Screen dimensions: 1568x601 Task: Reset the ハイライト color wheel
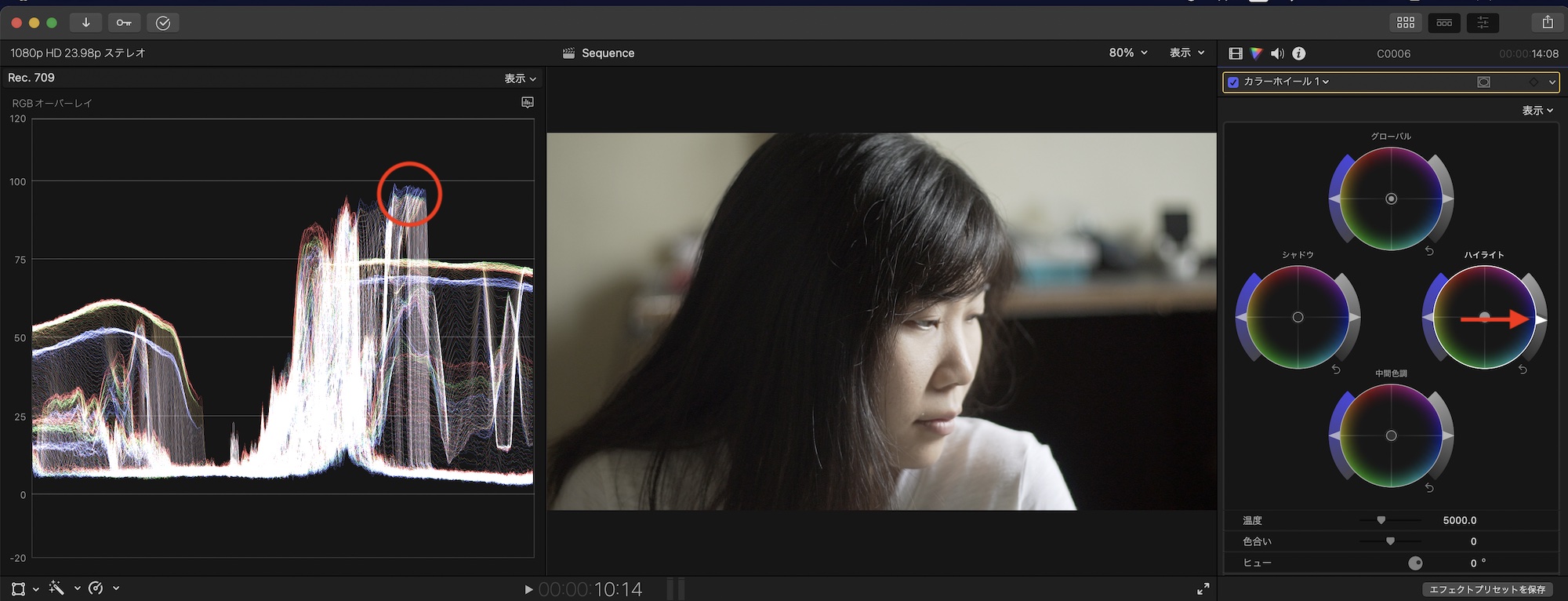tap(1523, 370)
